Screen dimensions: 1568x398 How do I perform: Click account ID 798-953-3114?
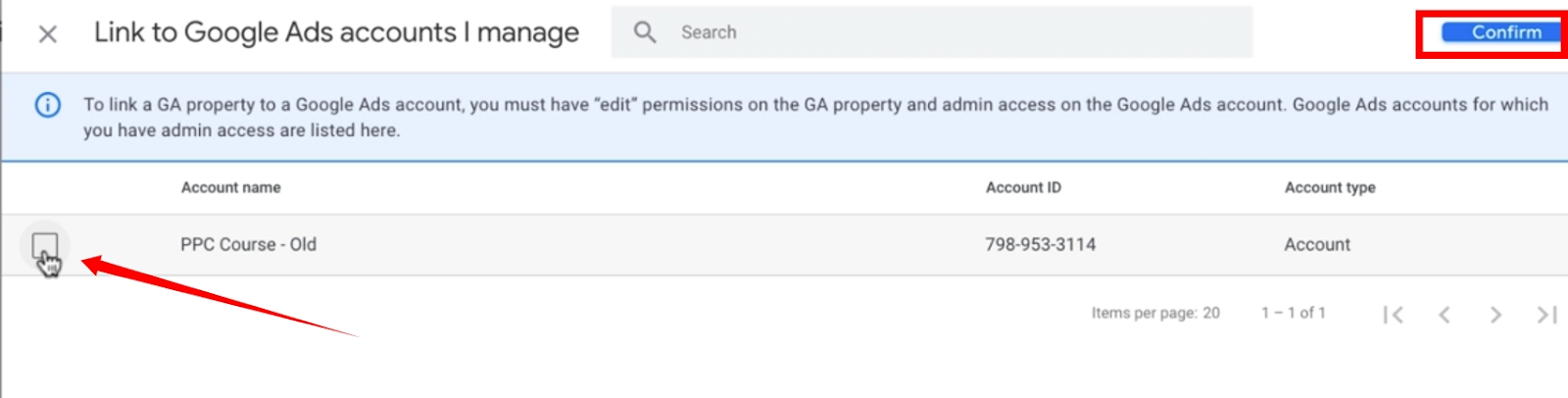click(x=1041, y=244)
